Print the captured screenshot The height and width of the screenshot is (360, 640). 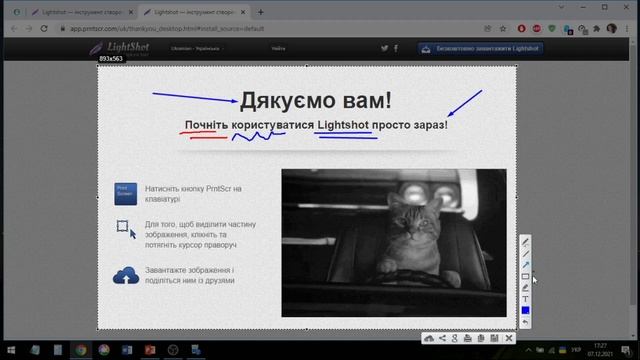click(x=468, y=338)
